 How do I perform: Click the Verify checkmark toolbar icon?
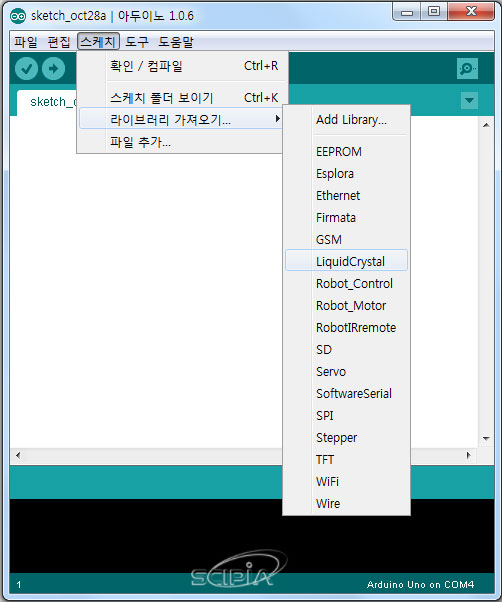[x=26, y=69]
